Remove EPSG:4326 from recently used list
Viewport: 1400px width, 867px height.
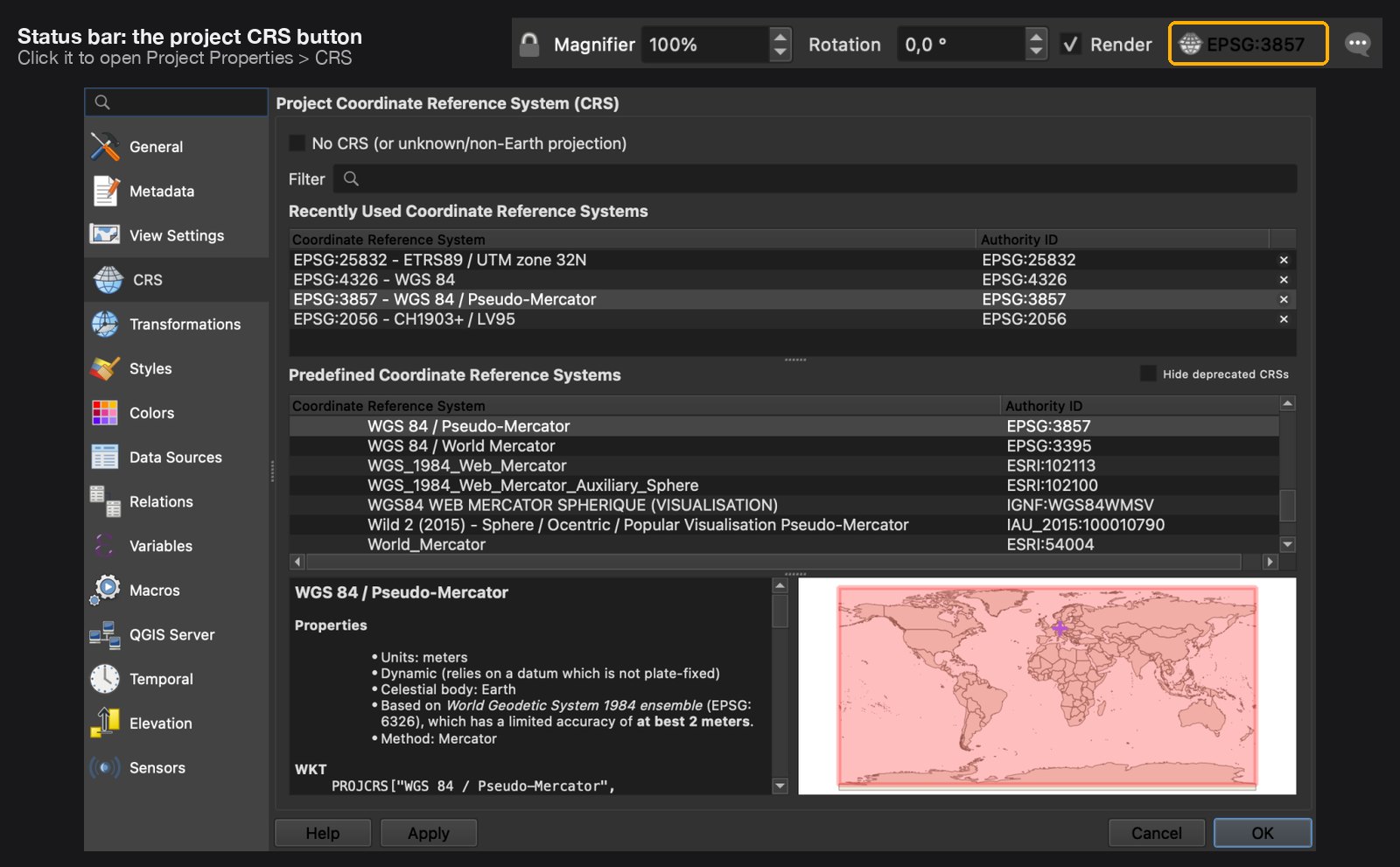pos(1284,280)
